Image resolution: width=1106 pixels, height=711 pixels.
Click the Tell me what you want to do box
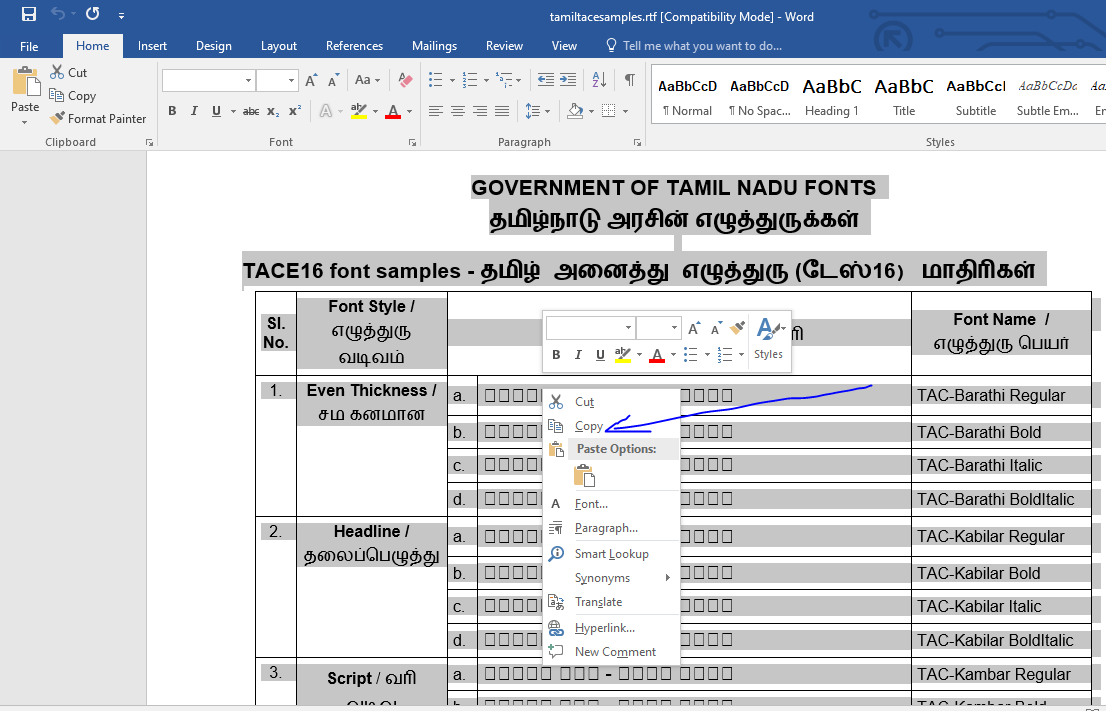point(702,46)
